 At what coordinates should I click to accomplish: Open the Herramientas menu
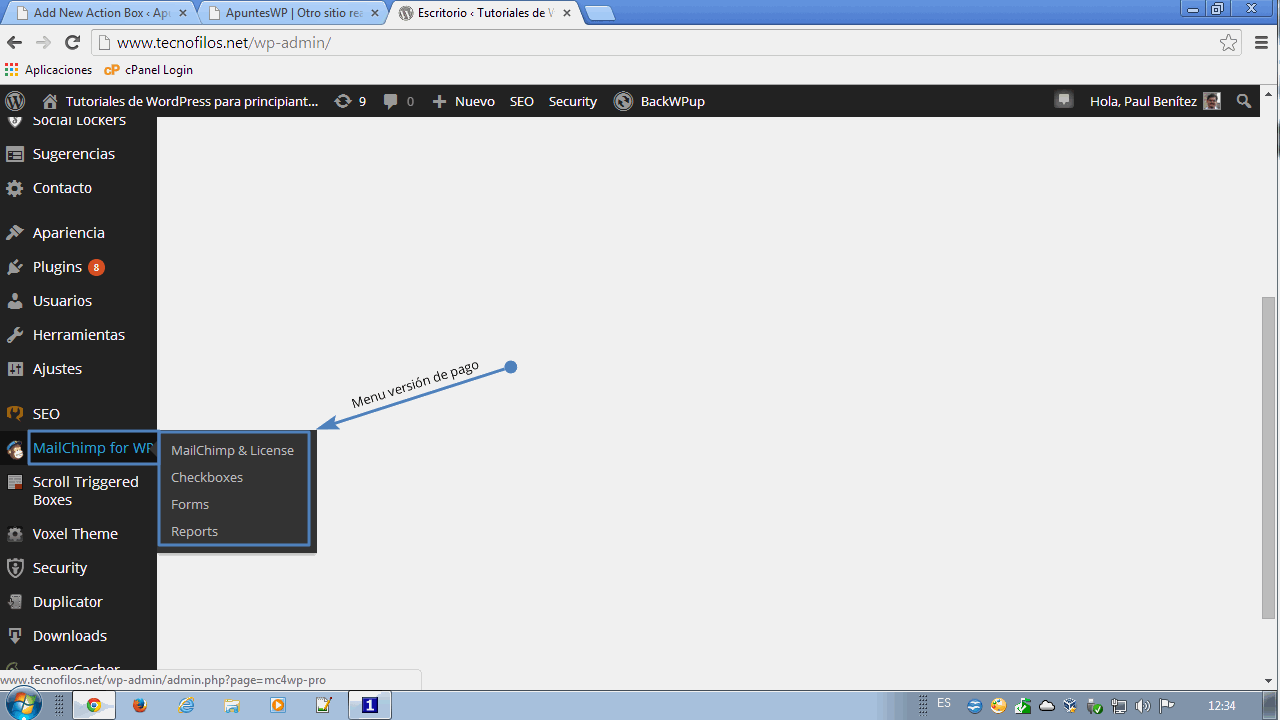point(78,335)
